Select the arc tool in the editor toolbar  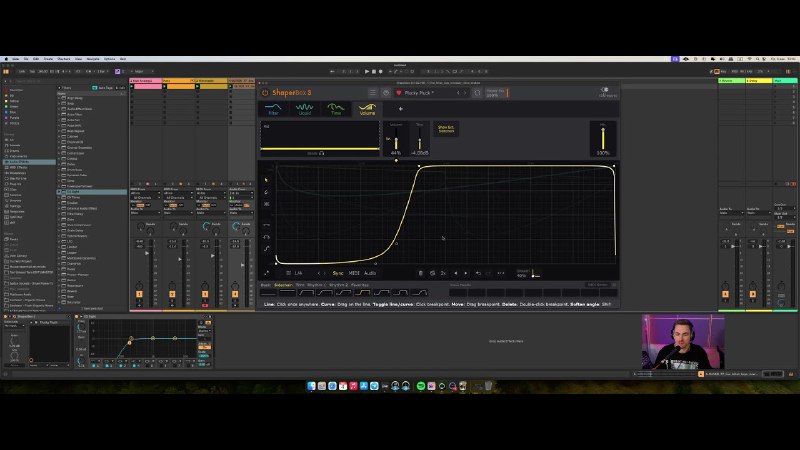(x=266, y=237)
